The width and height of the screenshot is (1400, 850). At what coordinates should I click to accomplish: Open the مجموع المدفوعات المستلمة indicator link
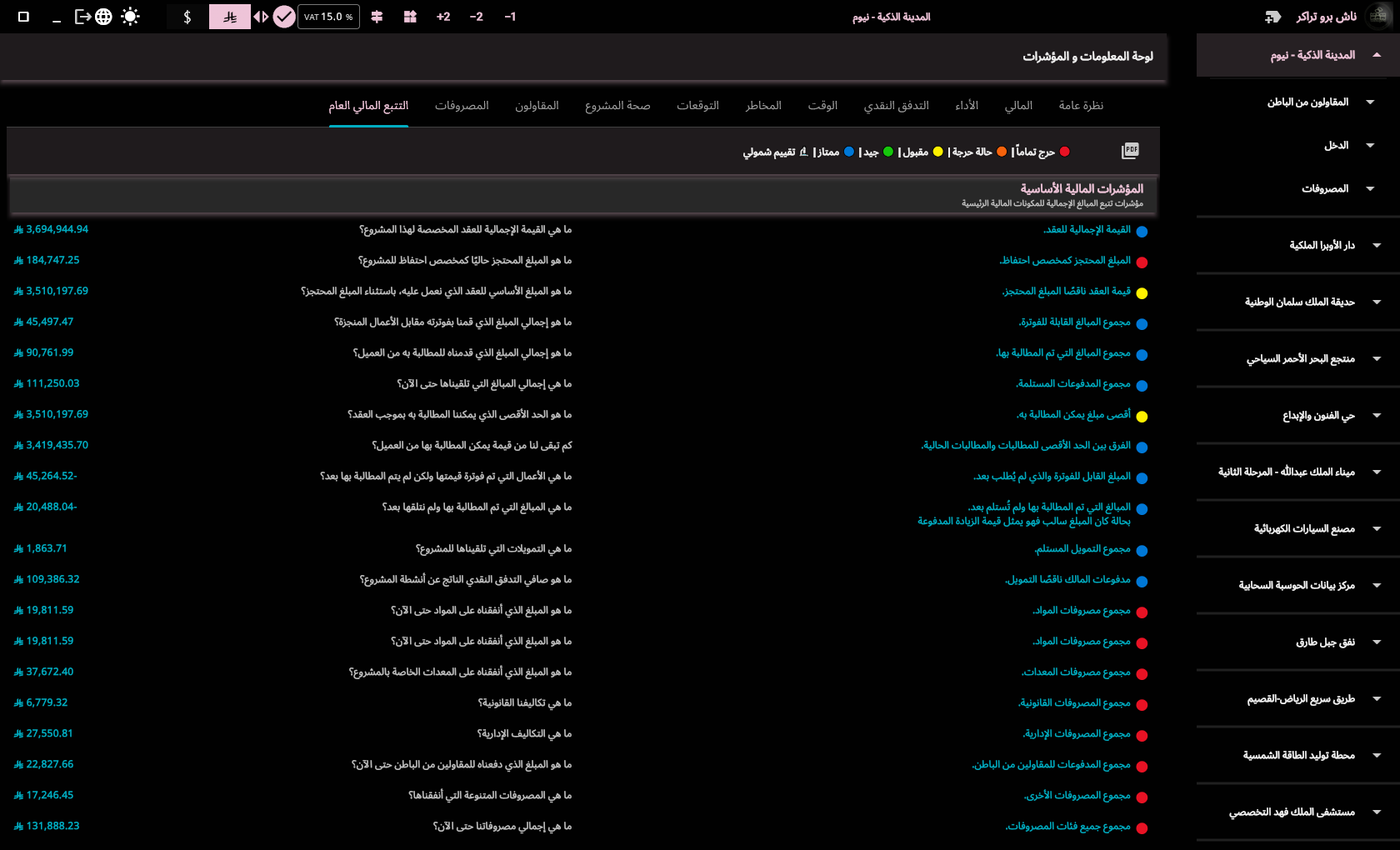coord(1072,383)
